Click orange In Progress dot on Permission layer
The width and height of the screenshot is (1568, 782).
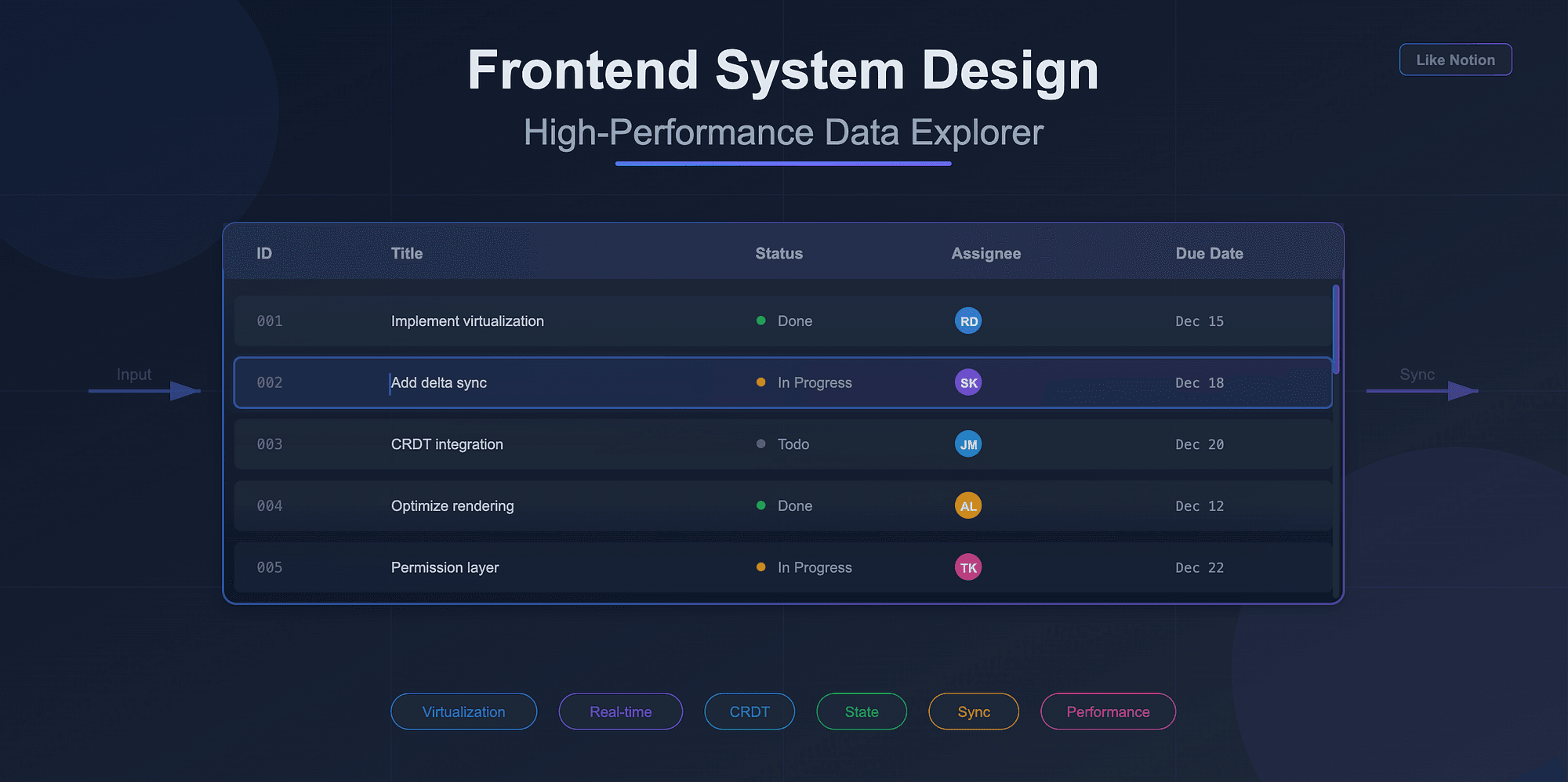pyautogui.click(x=760, y=567)
